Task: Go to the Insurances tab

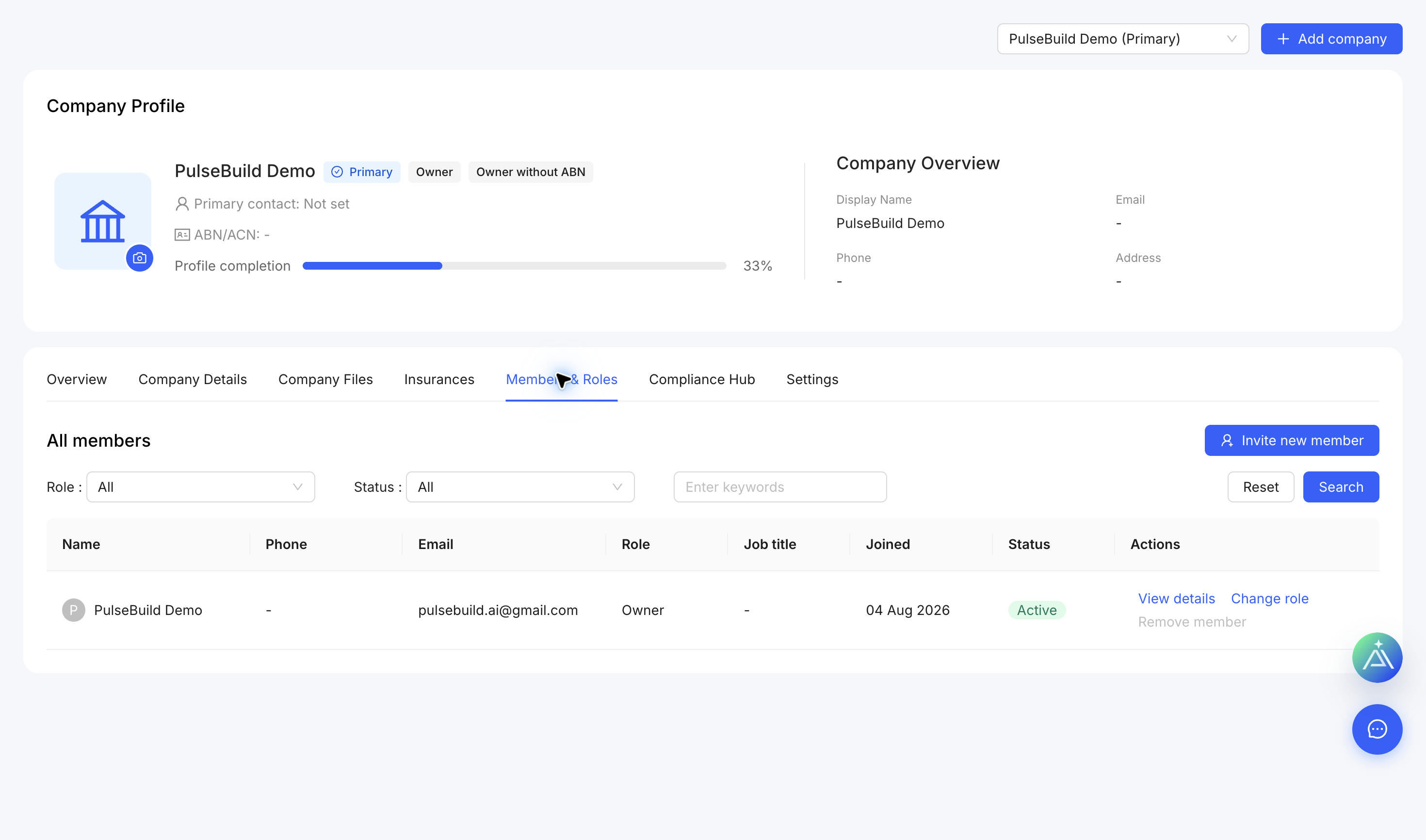Action: pyautogui.click(x=439, y=379)
